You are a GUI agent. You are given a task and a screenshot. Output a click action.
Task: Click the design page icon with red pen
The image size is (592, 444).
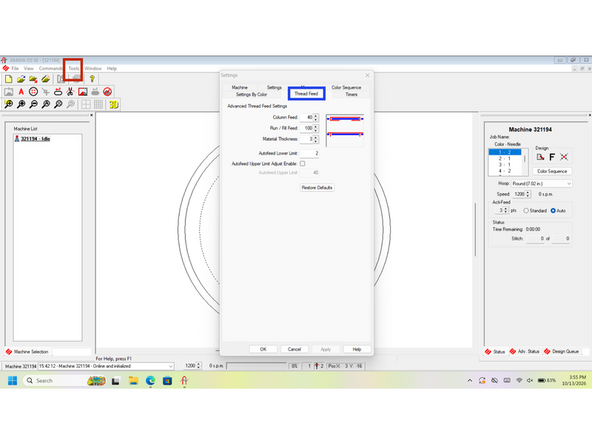tap(540, 157)
